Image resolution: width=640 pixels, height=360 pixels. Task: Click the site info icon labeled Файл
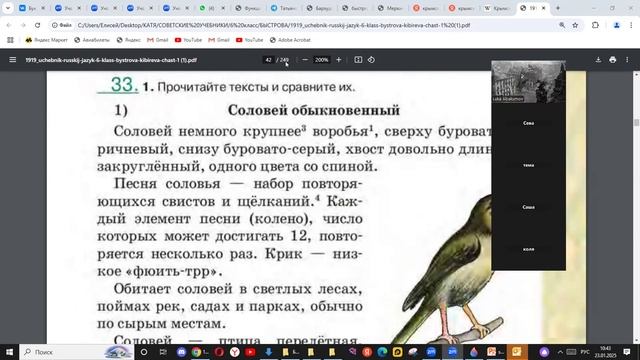pyautogui.click(x=62, y=25)
